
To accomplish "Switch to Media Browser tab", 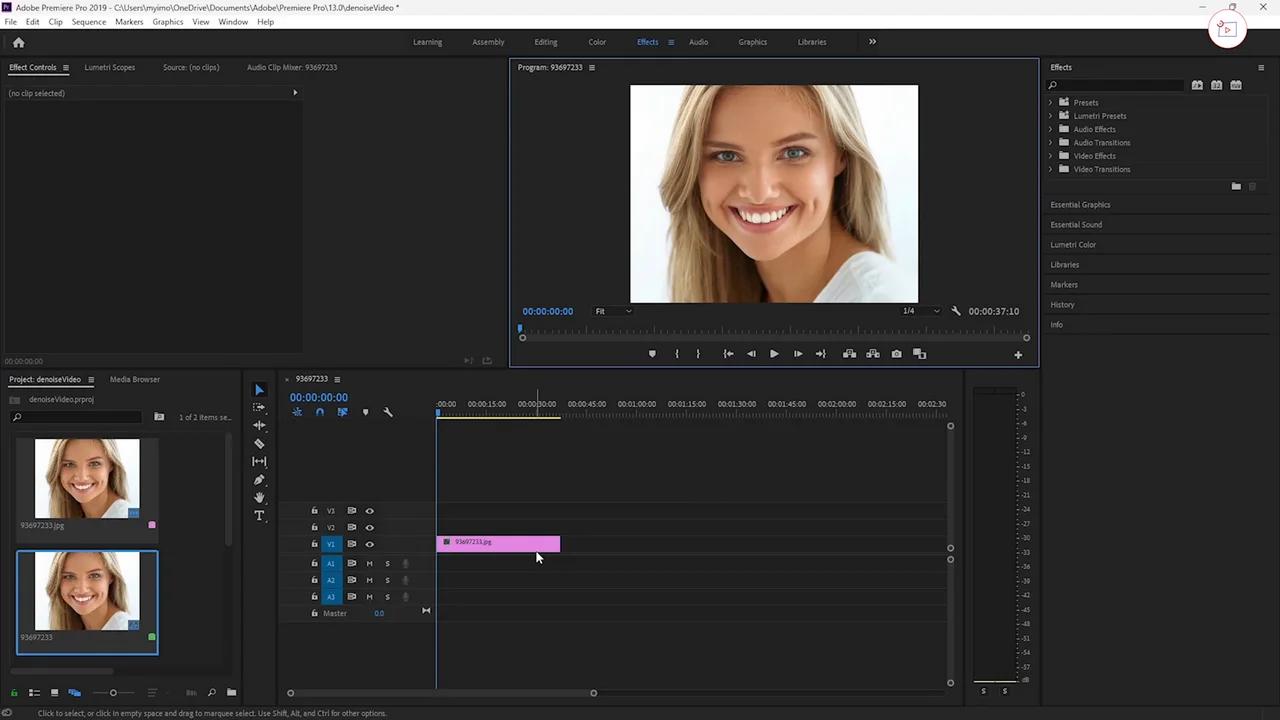I will 135,379.
